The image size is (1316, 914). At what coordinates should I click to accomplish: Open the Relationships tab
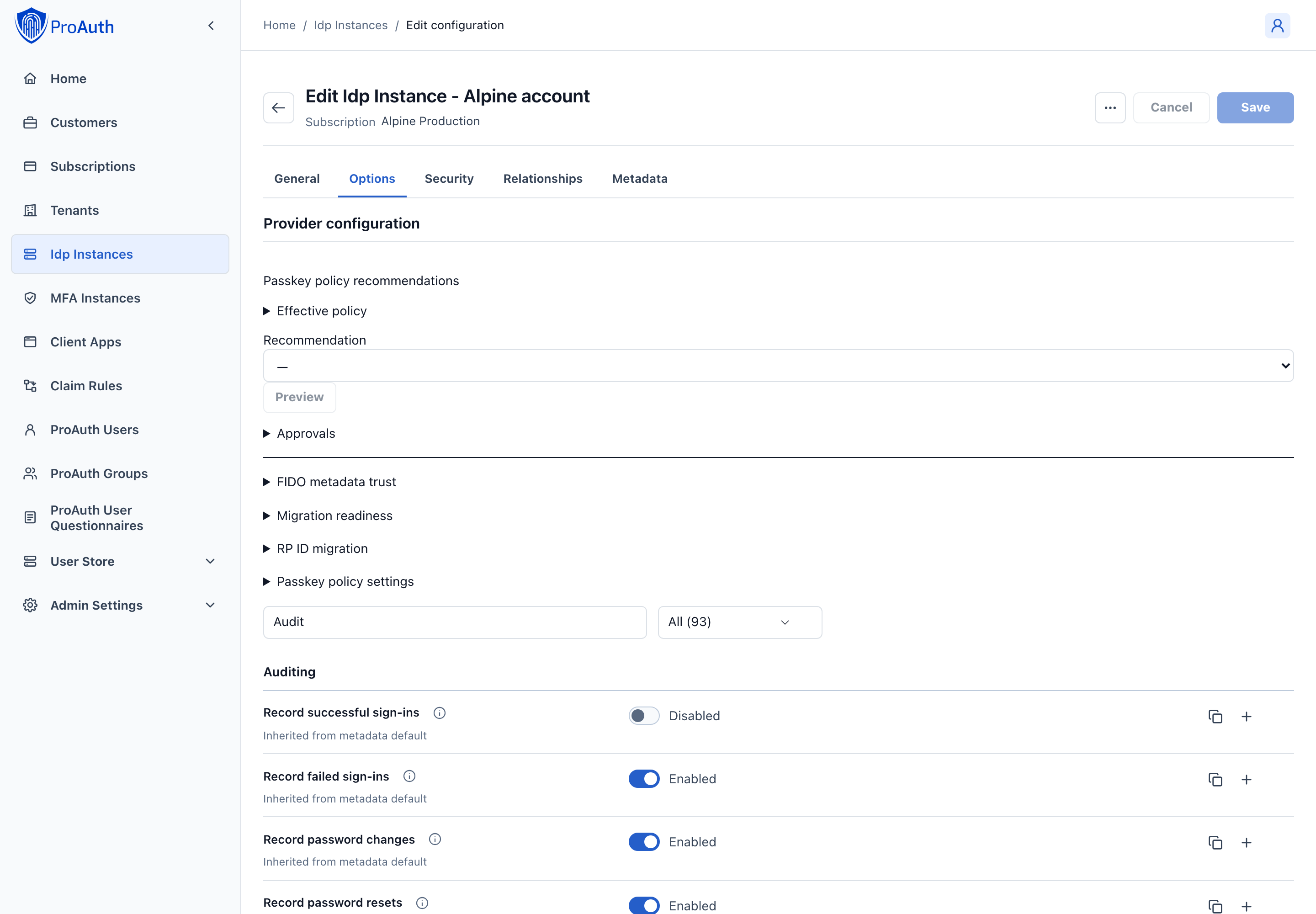click(x=543, y=179)
